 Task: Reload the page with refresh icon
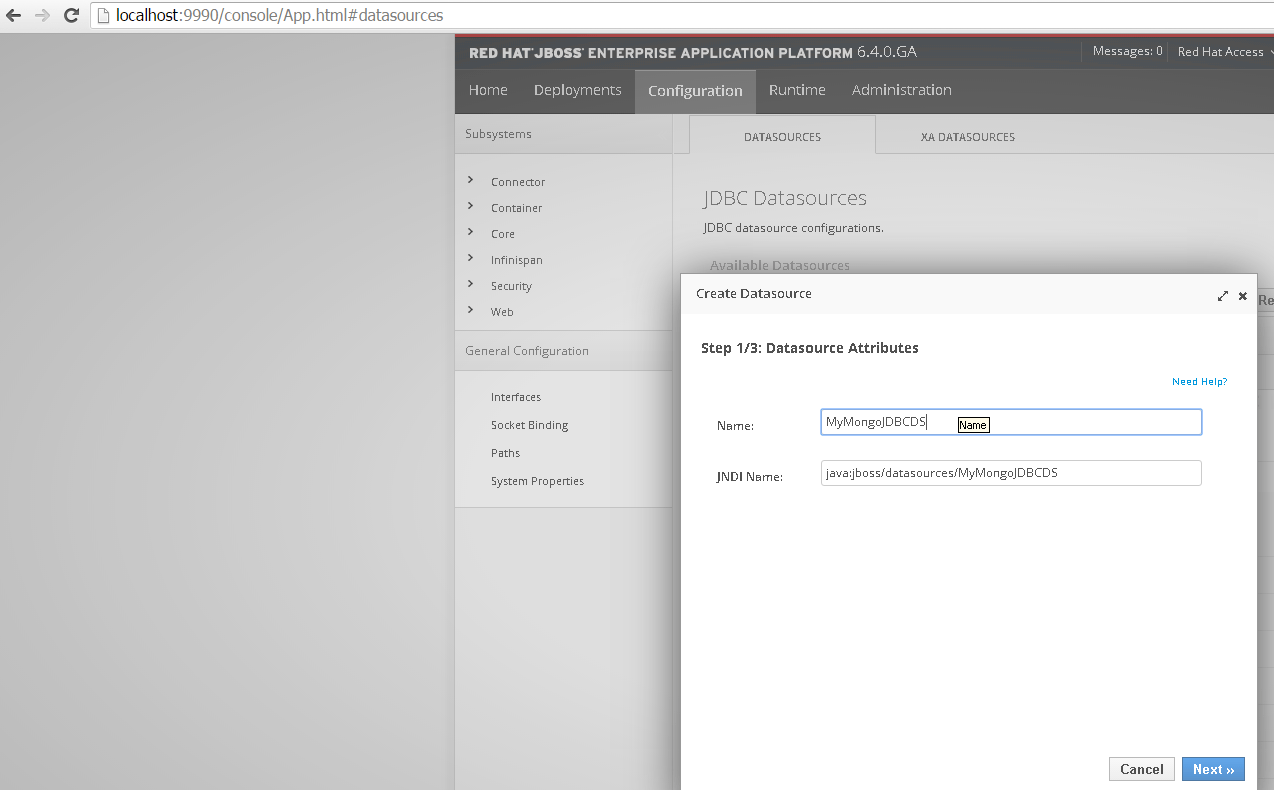coord(71,16)
